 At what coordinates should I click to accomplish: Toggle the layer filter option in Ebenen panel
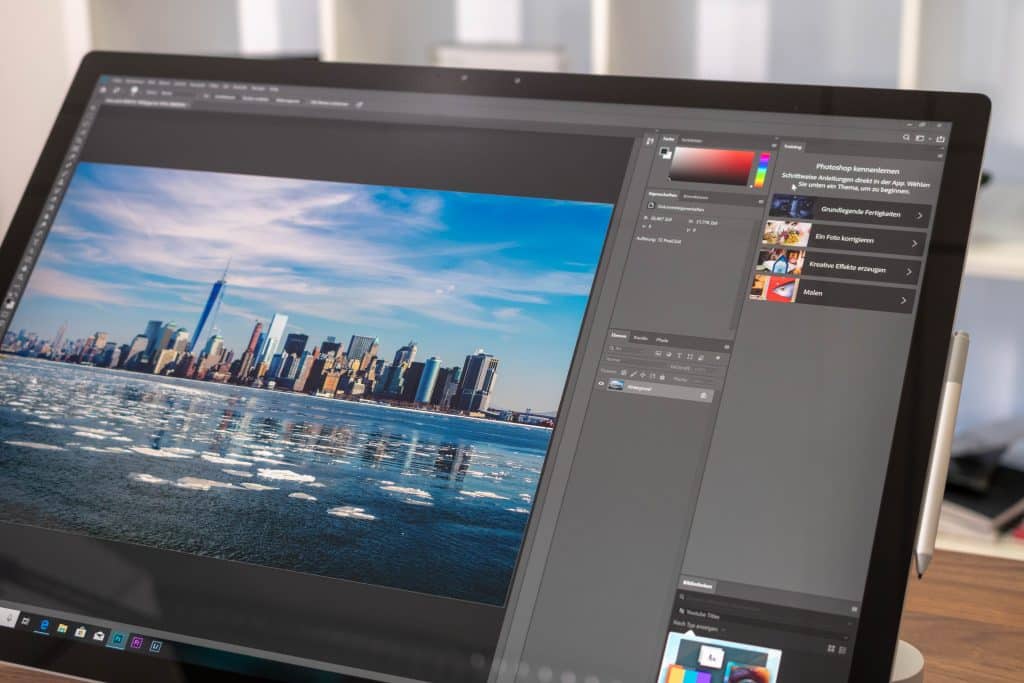(x=718, y=357)
